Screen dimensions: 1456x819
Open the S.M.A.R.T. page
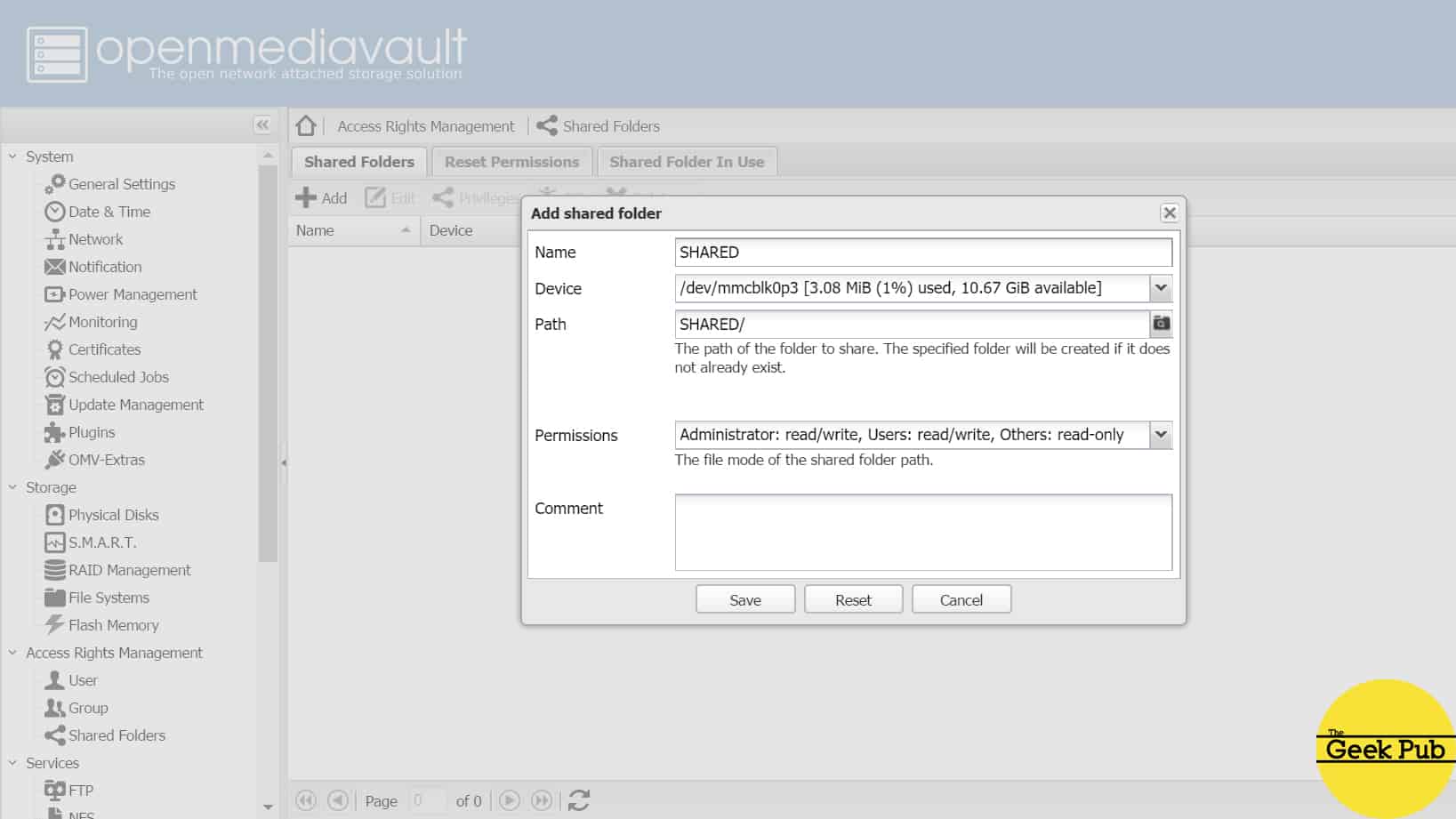click(x=91, y=542)
